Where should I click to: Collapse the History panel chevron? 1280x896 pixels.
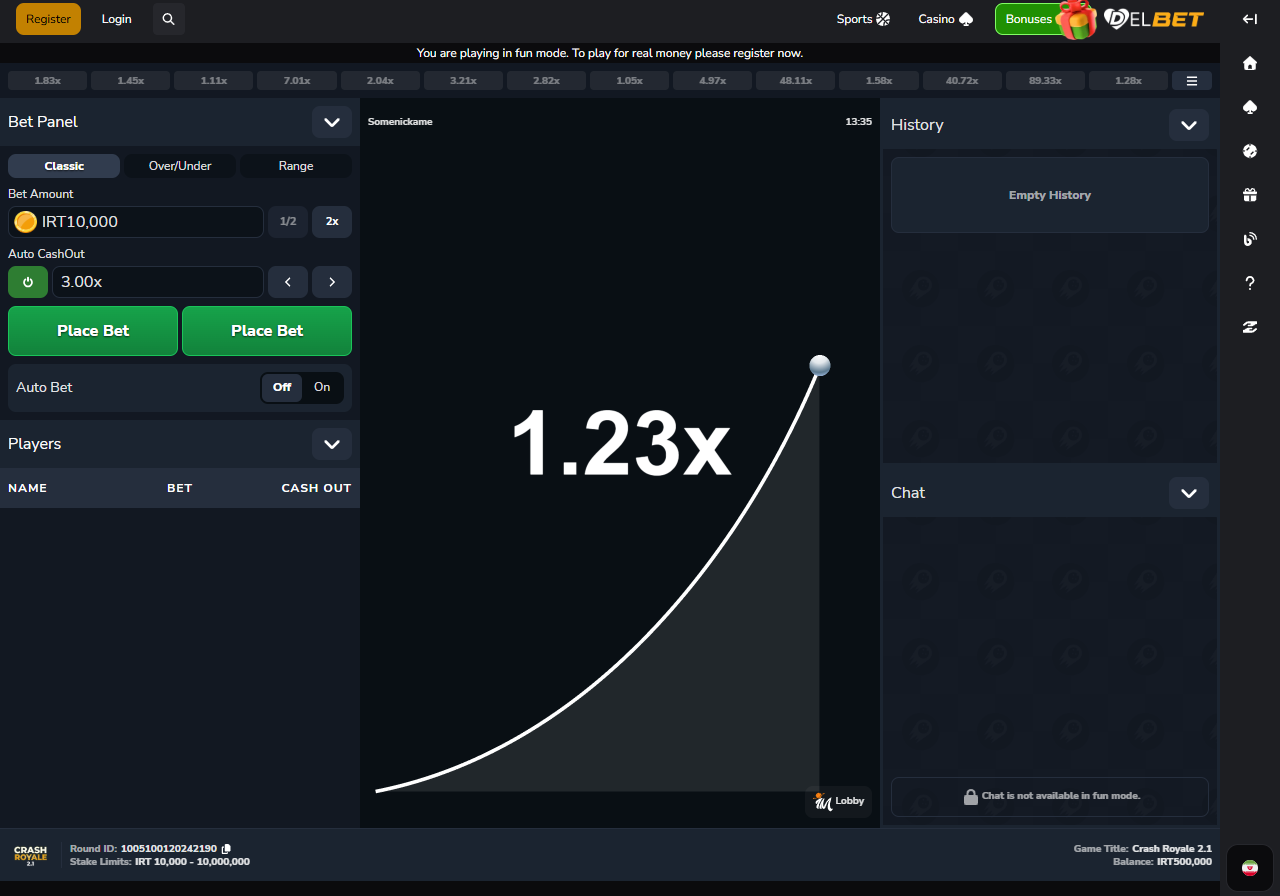coord(1188,125)
